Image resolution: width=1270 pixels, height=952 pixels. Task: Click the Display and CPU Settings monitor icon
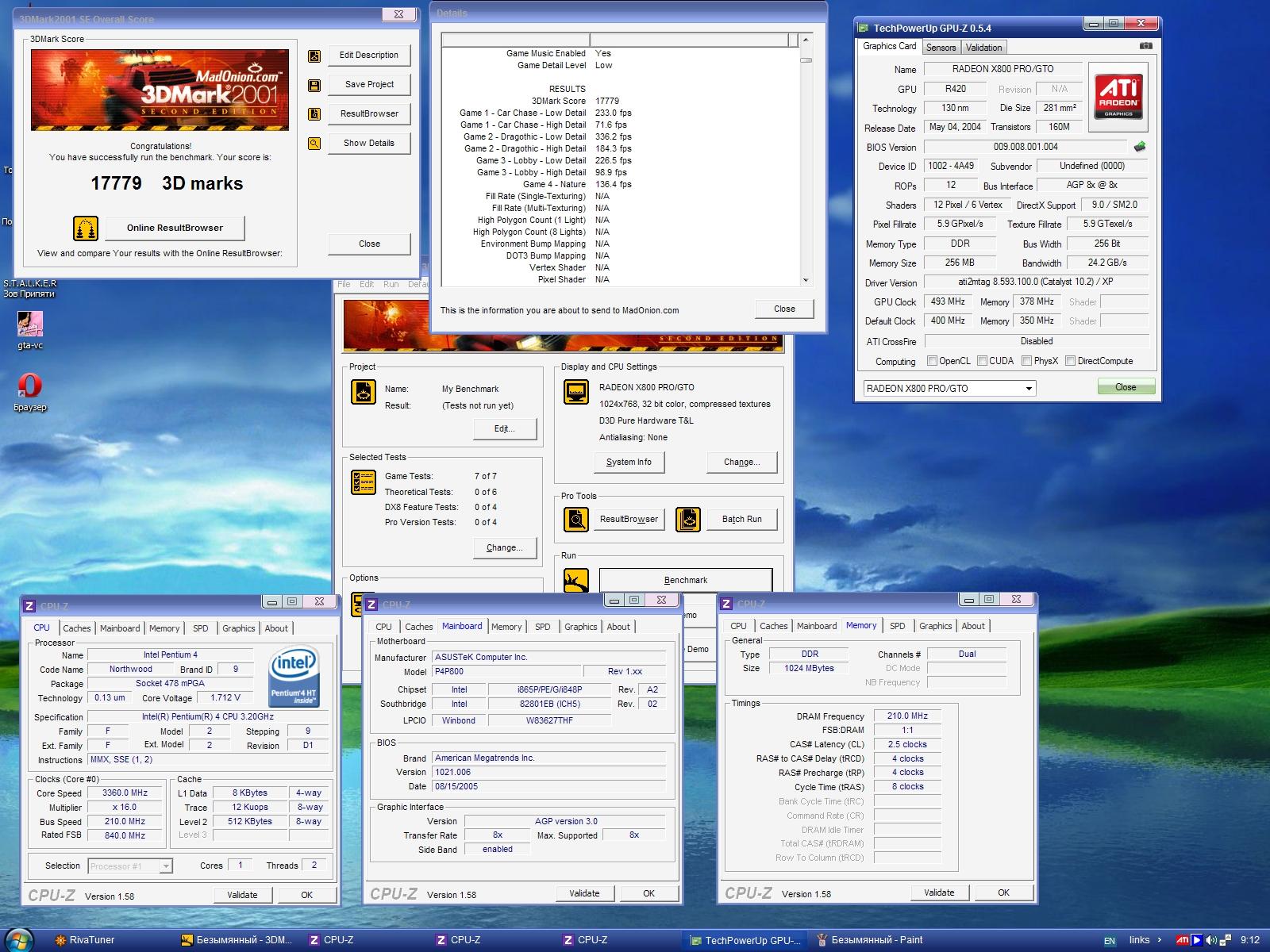[576, 392]
